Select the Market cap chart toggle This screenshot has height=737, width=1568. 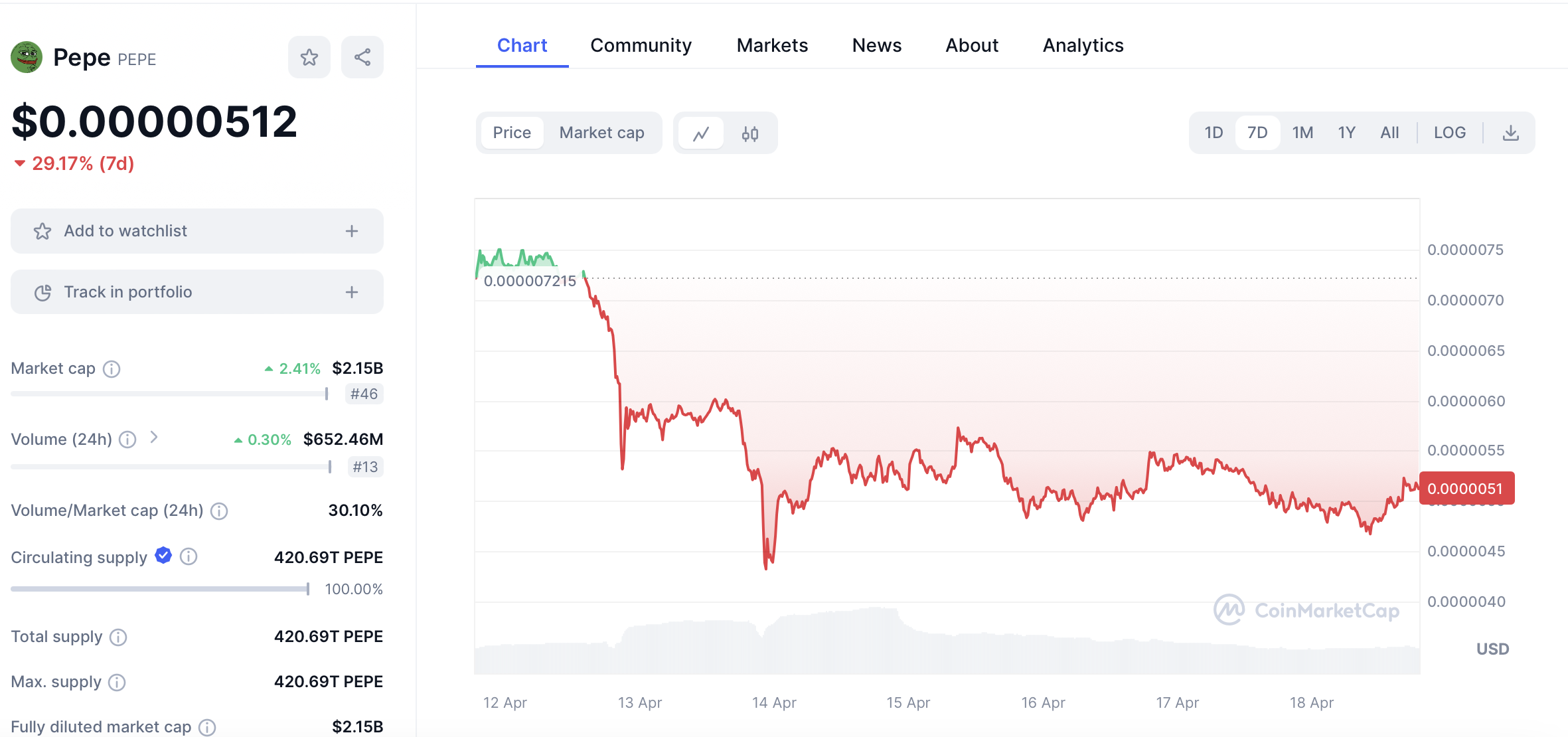601,133
